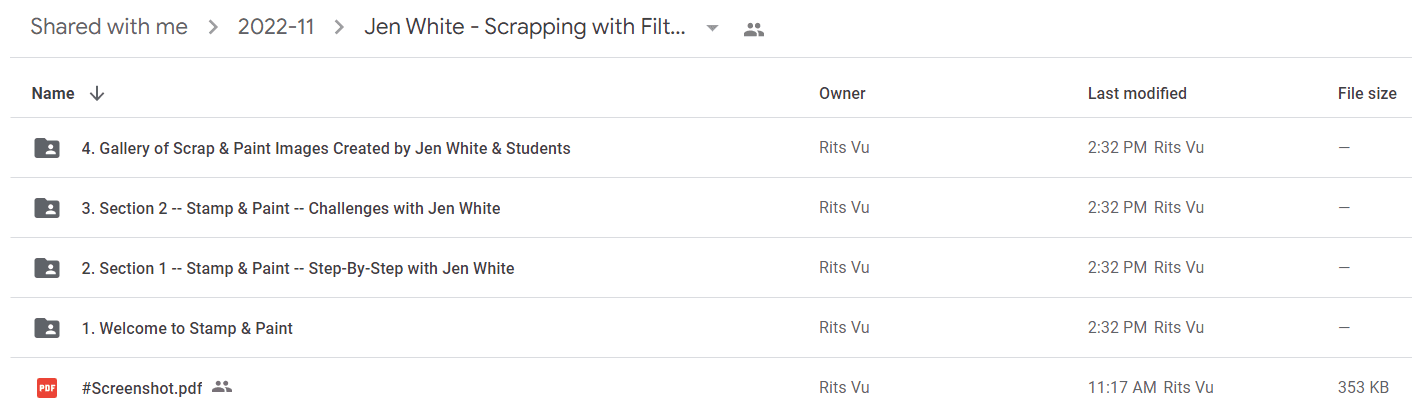
Task: Expand the Jen White folder dropdown arrow
Action: (x=712, y=28)
